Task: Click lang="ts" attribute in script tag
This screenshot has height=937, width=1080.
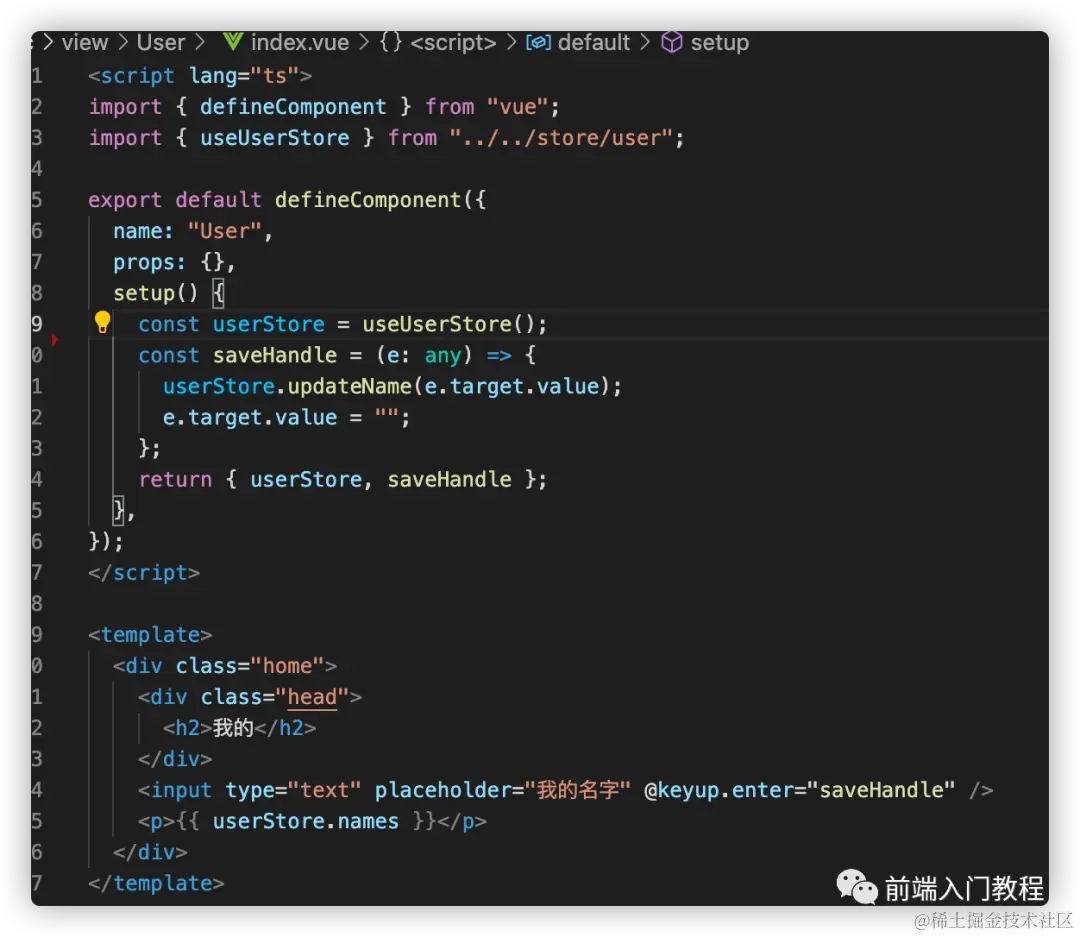Action: (x=244, y=76)
